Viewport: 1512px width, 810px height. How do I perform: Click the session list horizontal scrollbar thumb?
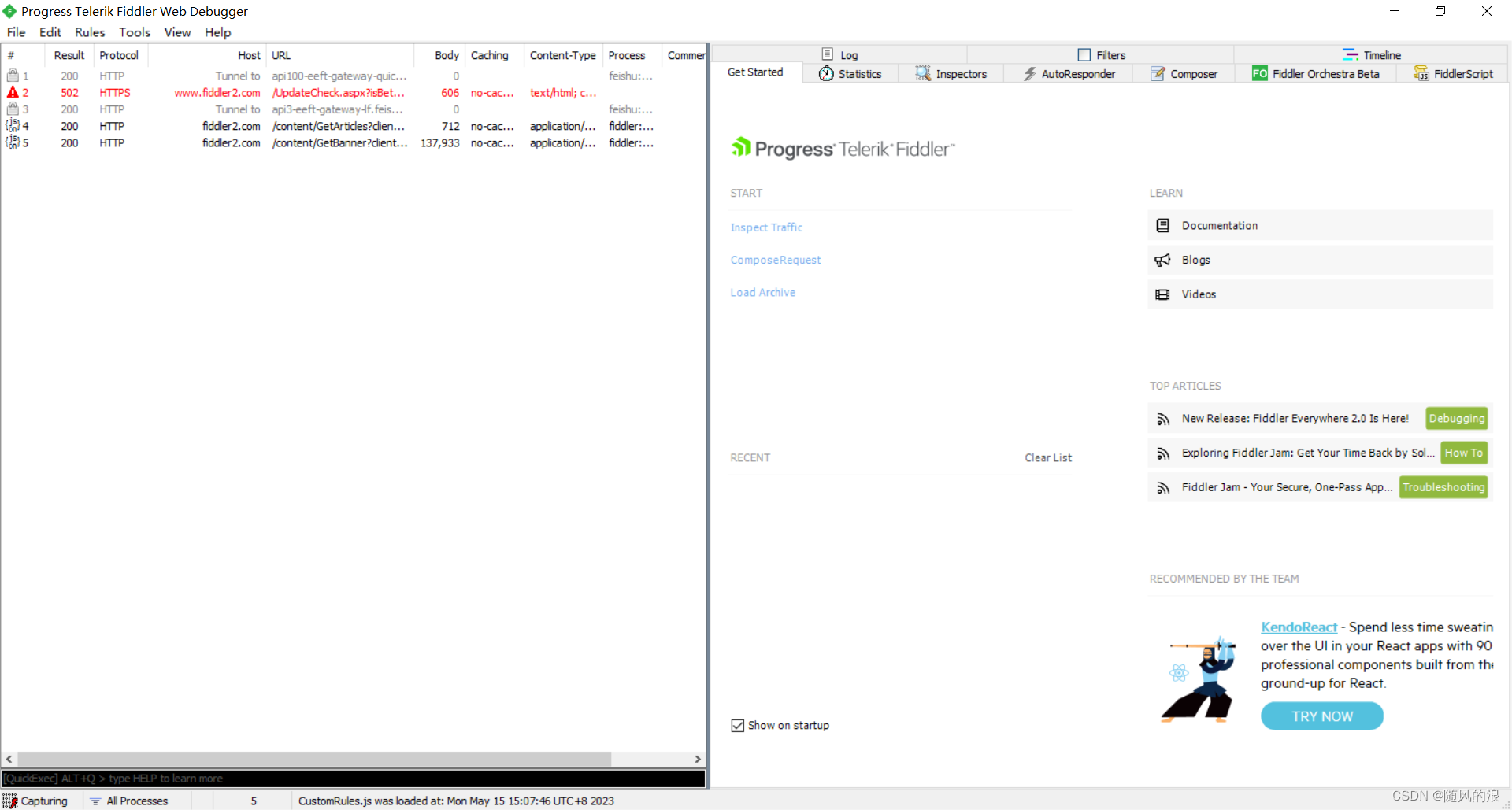(x=314, y=759)
